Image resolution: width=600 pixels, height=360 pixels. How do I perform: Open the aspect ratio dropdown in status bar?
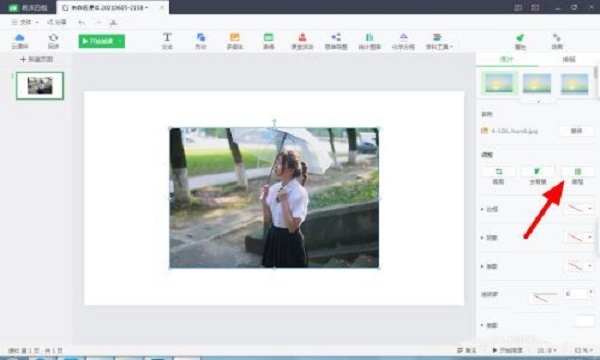point(547,350)
